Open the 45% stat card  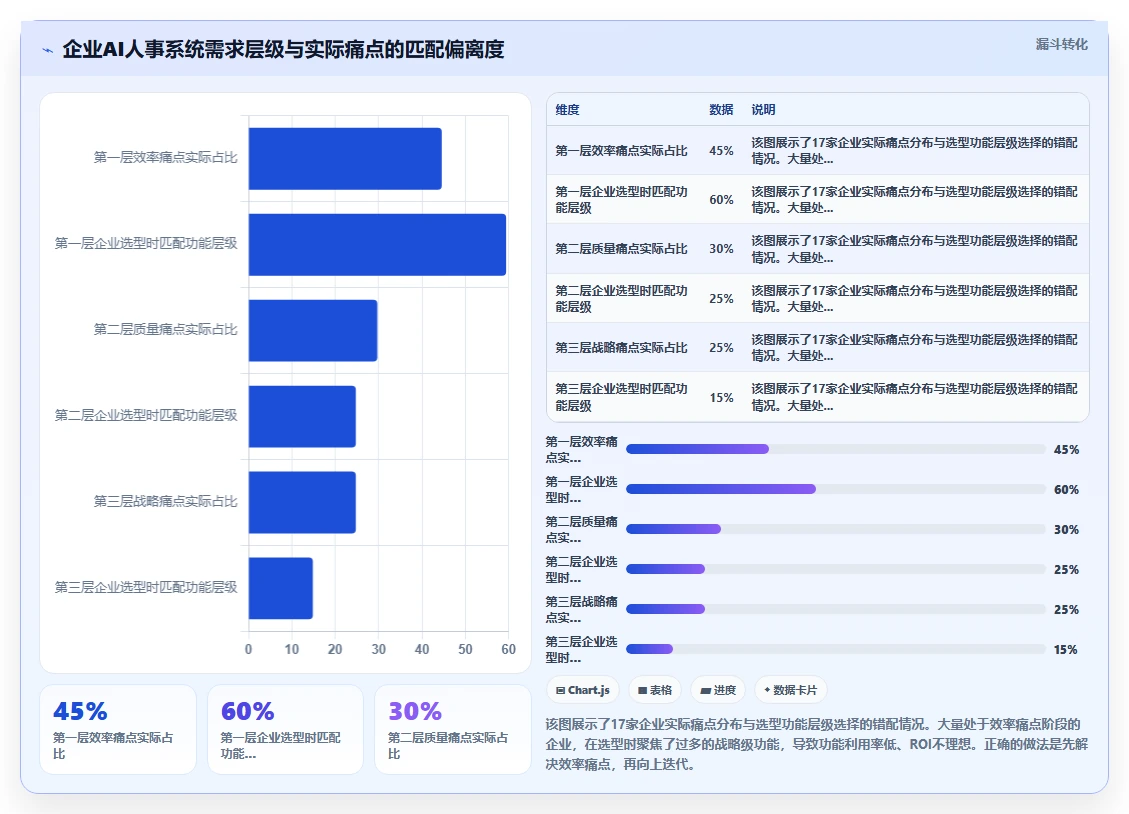[x=118, y=730]
